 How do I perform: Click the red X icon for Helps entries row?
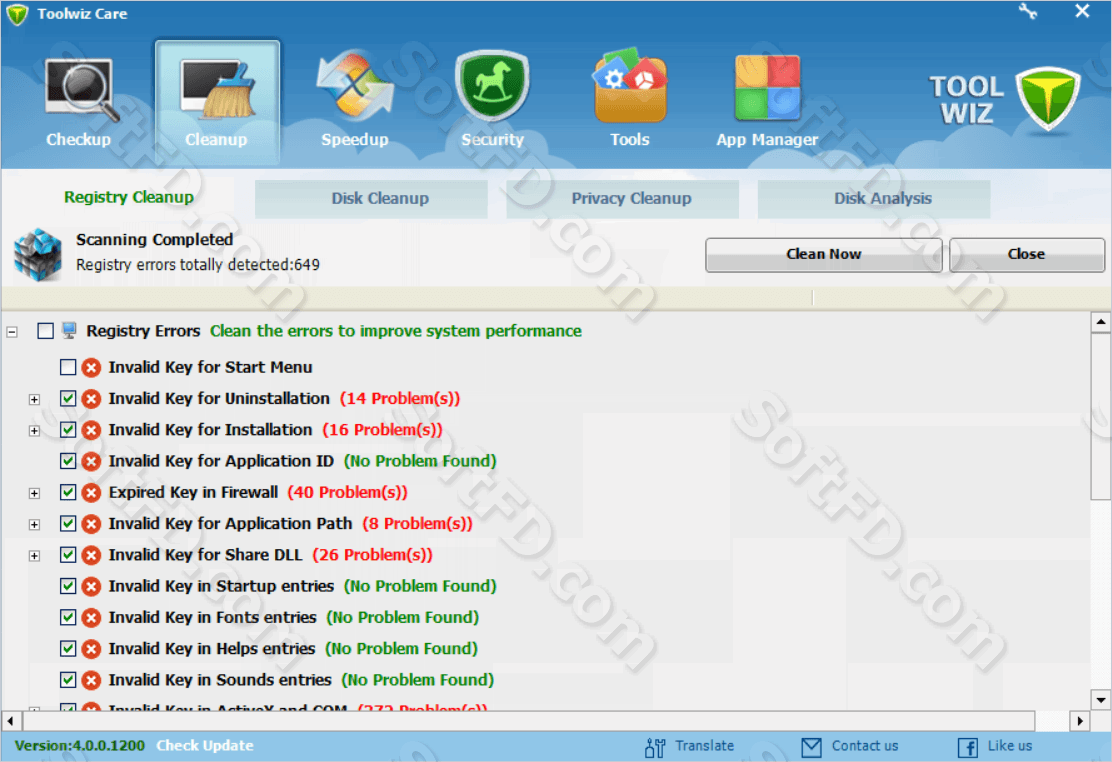click(91, 648)
